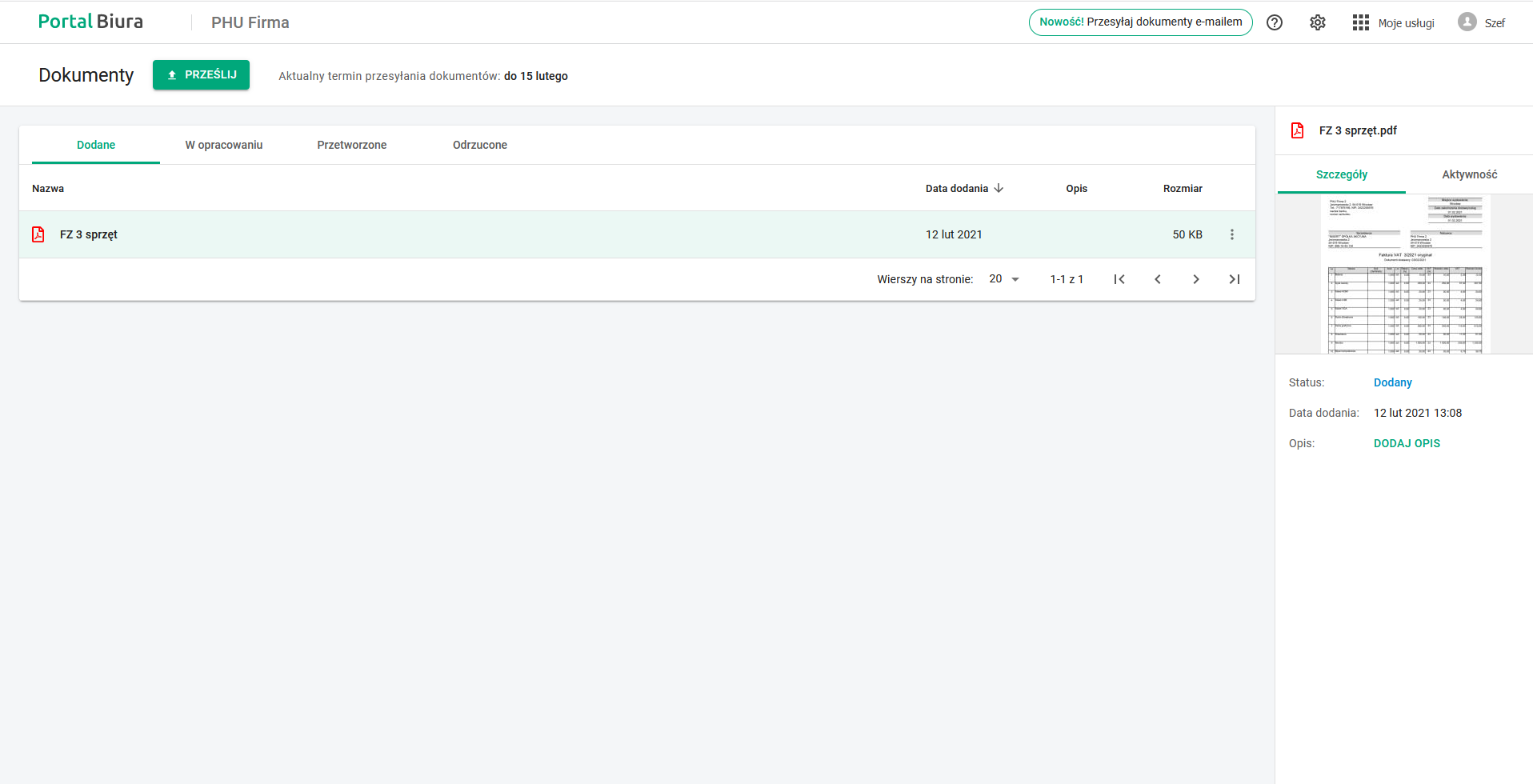Click the PDF icon in the FZ 3 sprzęt row
Screen dimensions: 1533x784
click(38, 234)
